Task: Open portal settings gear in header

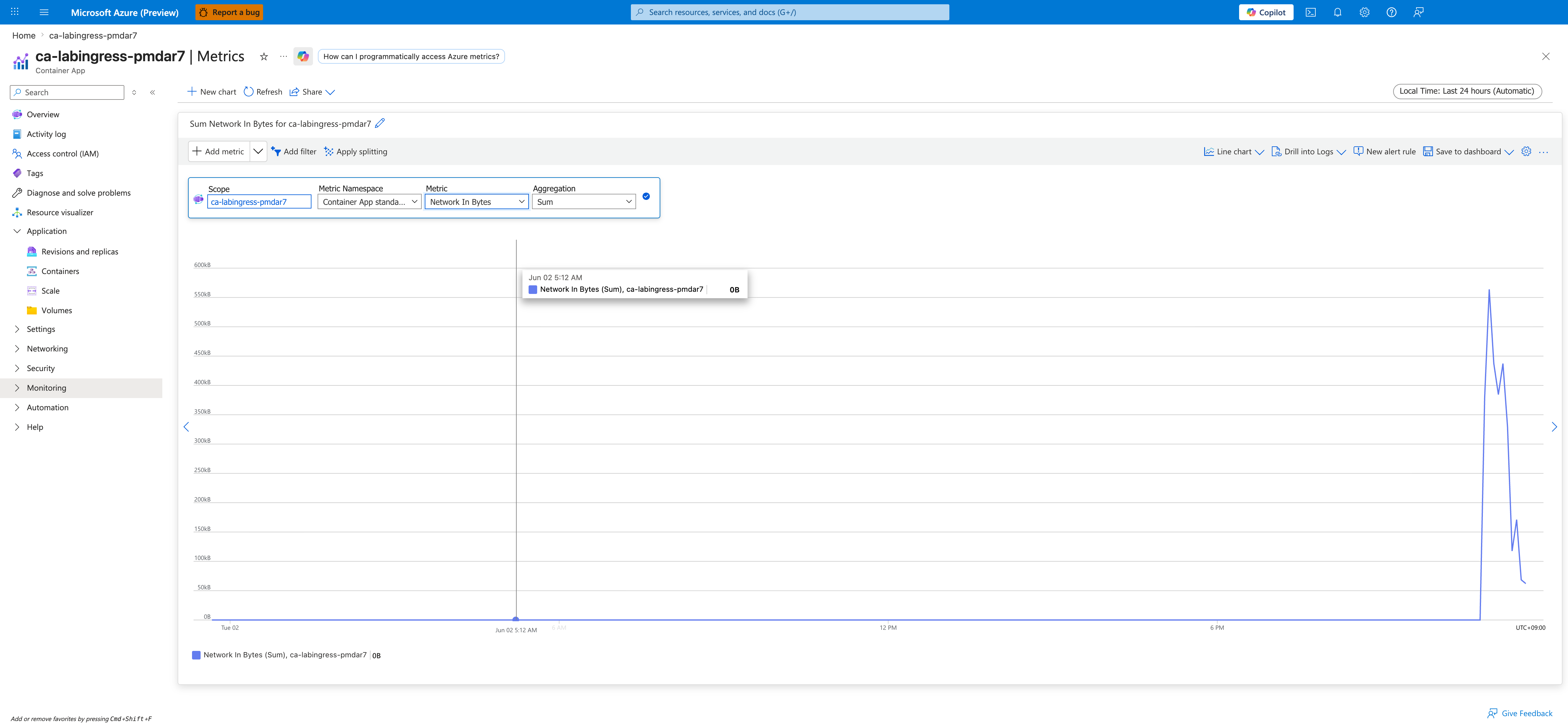Action: coord(1364,12)
